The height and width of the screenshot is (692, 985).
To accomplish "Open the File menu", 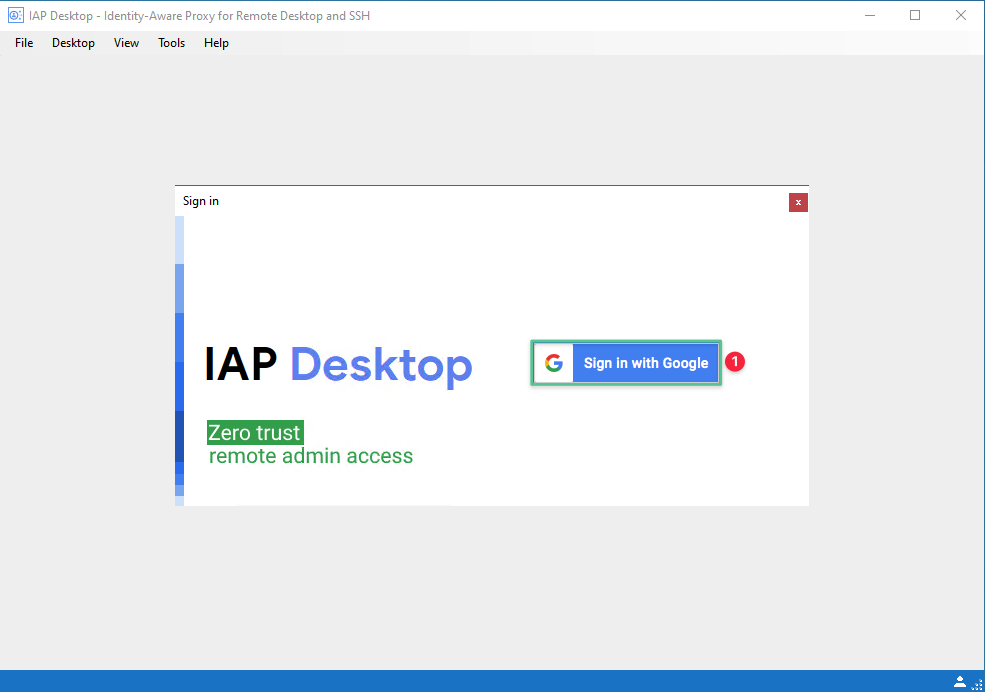I will point(24,43).
